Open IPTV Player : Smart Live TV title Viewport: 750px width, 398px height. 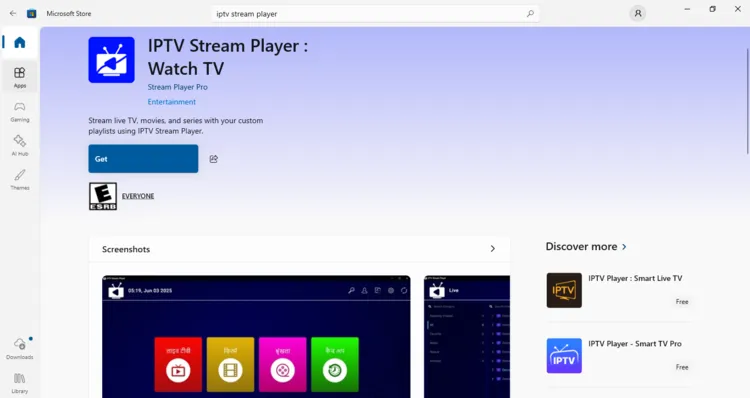pyautogui.click(x=635, y=278)
